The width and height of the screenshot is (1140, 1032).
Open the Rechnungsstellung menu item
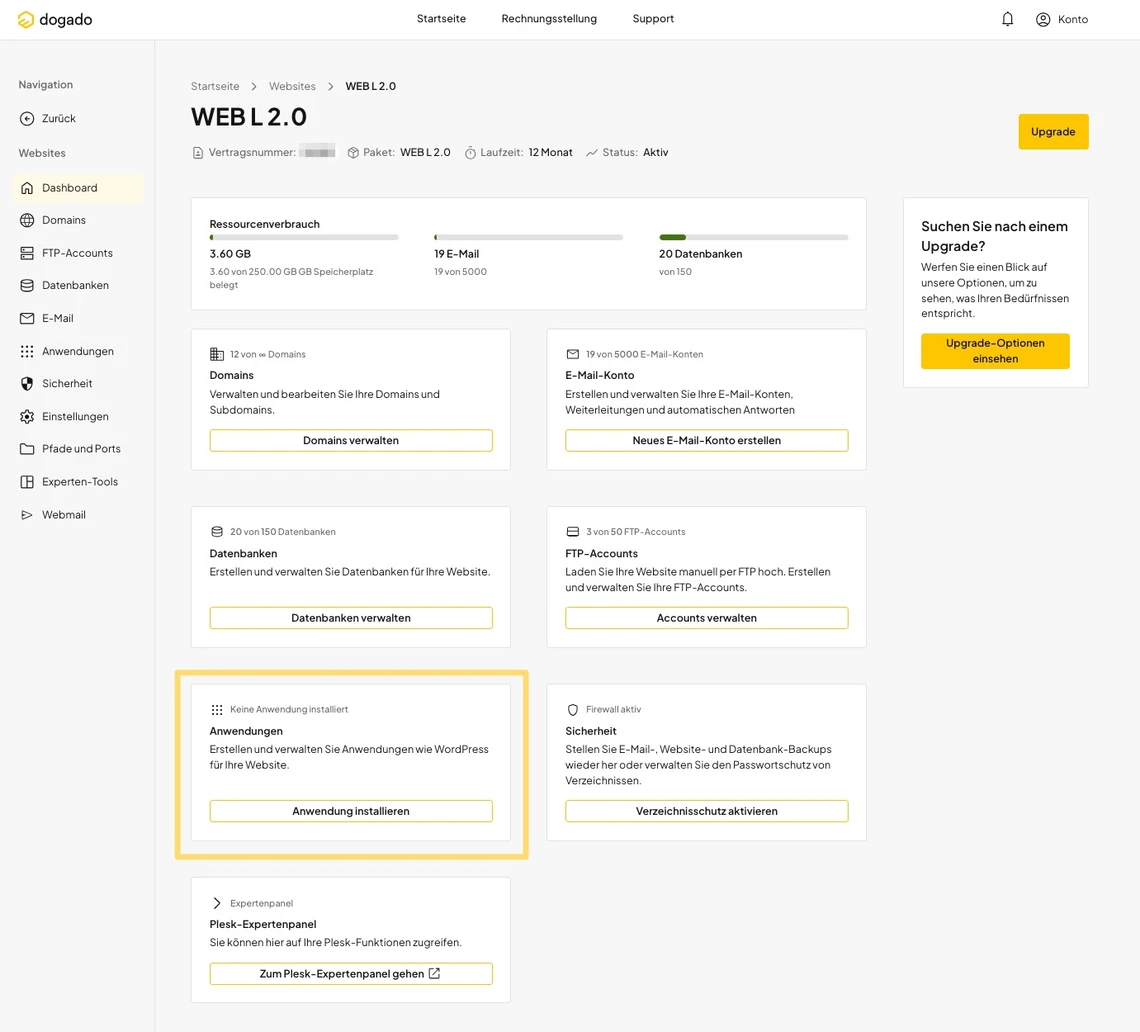coord(549,18)
